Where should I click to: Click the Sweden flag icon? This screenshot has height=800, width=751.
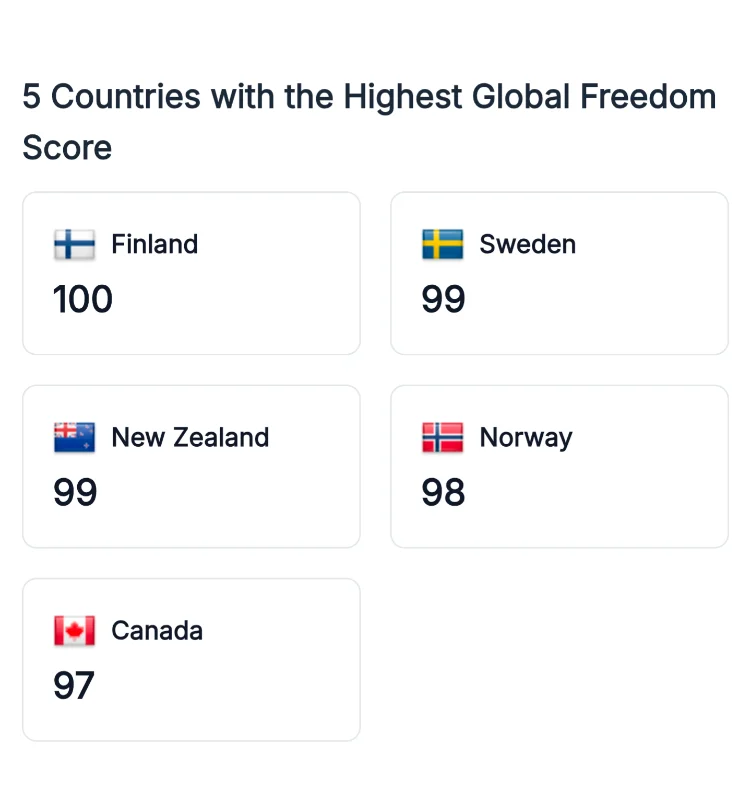pos(443,244)
